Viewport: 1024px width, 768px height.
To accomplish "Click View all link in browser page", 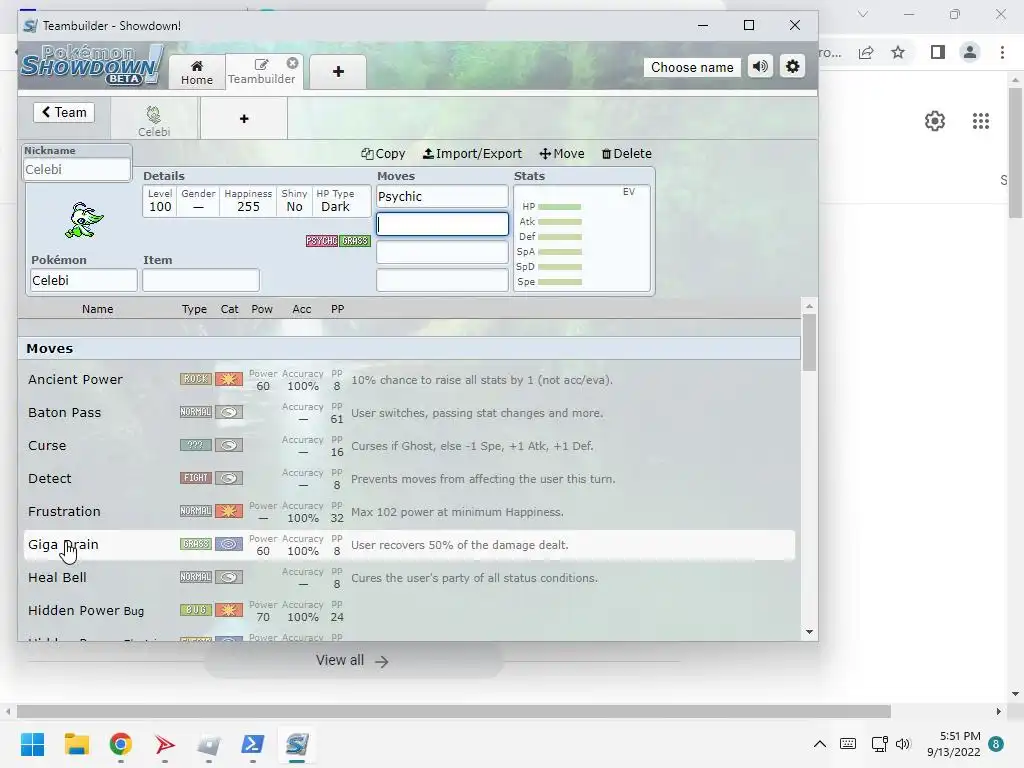I will [x=353, y=661].
